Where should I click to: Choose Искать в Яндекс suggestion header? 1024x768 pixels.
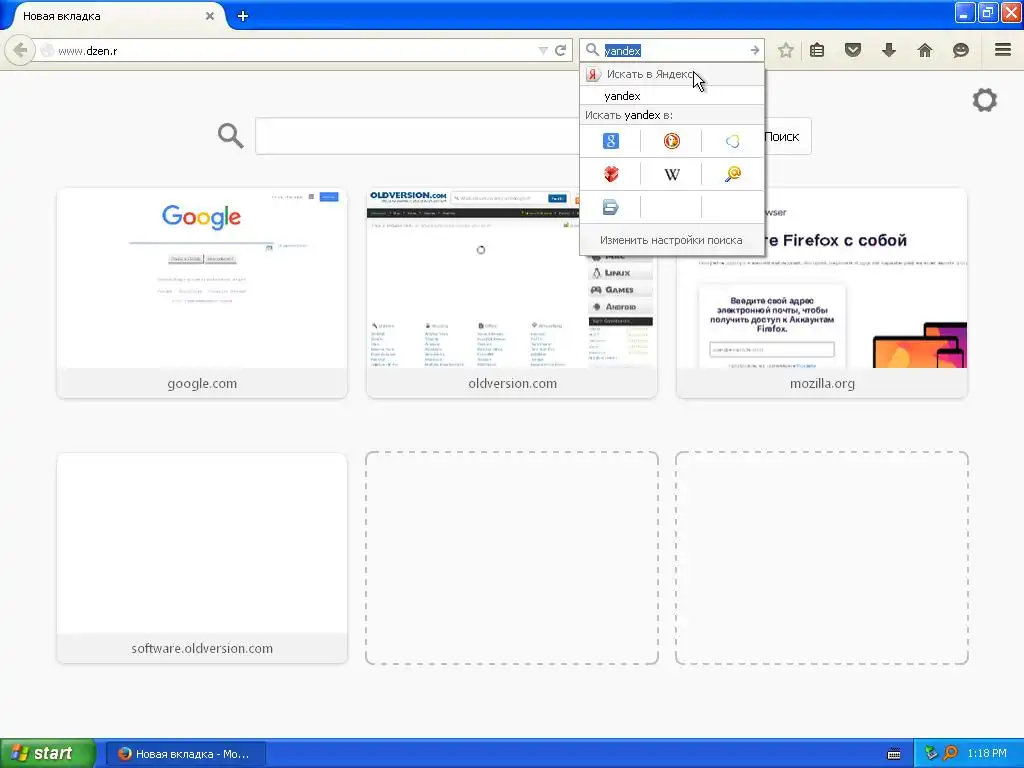click(x=672, y=74)
